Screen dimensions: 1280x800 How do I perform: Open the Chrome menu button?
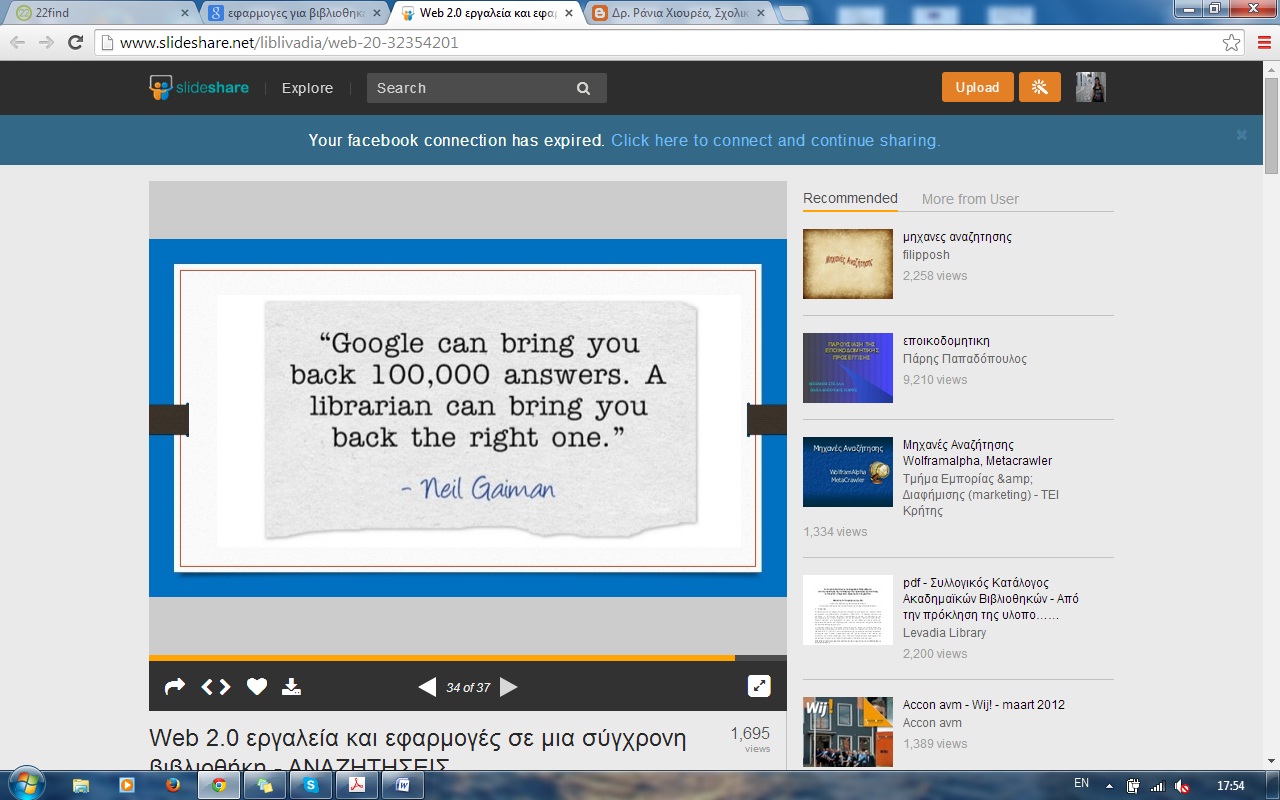coord(1262,43)
